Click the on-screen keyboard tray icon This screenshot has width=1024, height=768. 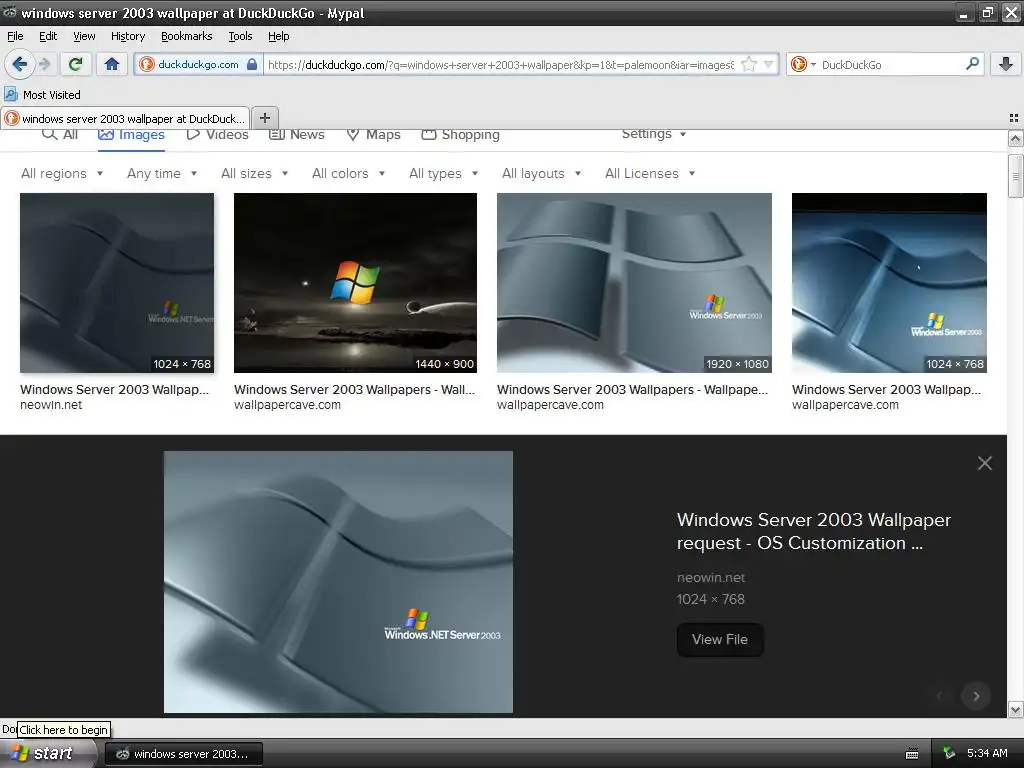point(912,754)
